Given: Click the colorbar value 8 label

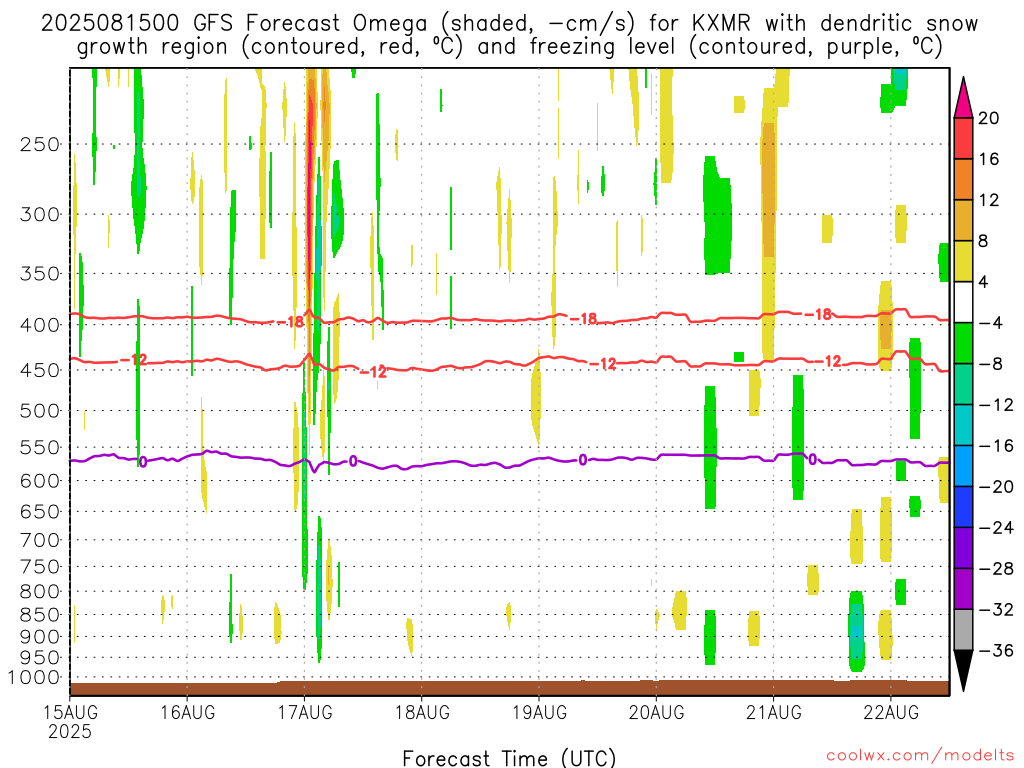Looking at the screenshot, I should (x=984, y=241).
